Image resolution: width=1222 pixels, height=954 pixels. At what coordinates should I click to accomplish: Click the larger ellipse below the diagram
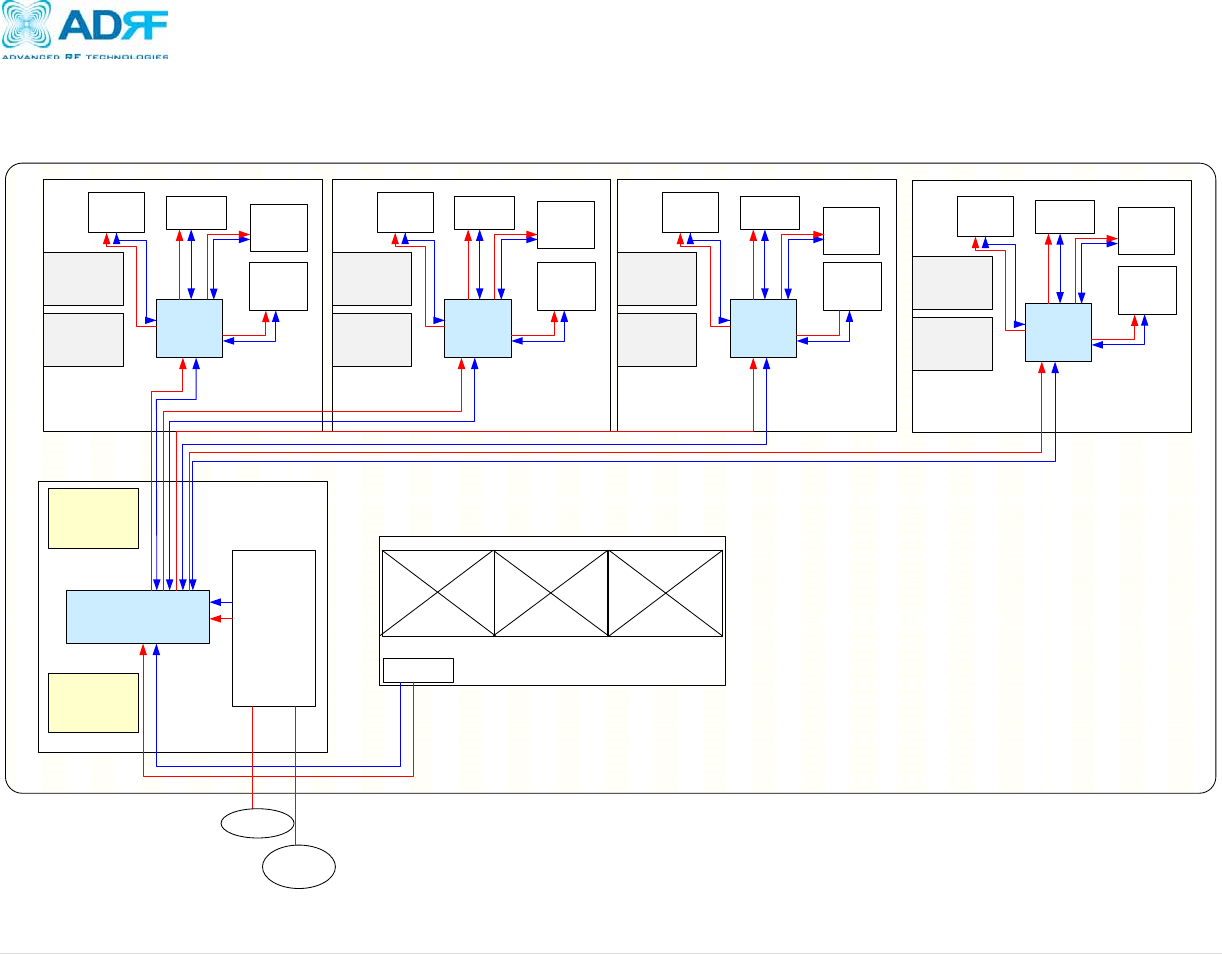pos(299,866)
